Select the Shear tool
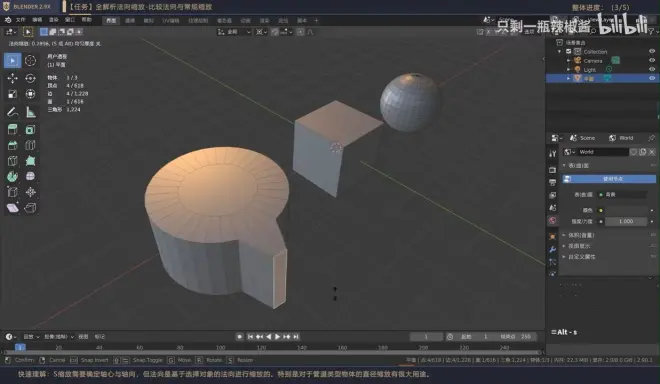The width and height of the screenshot is (660, 384). 13,208
